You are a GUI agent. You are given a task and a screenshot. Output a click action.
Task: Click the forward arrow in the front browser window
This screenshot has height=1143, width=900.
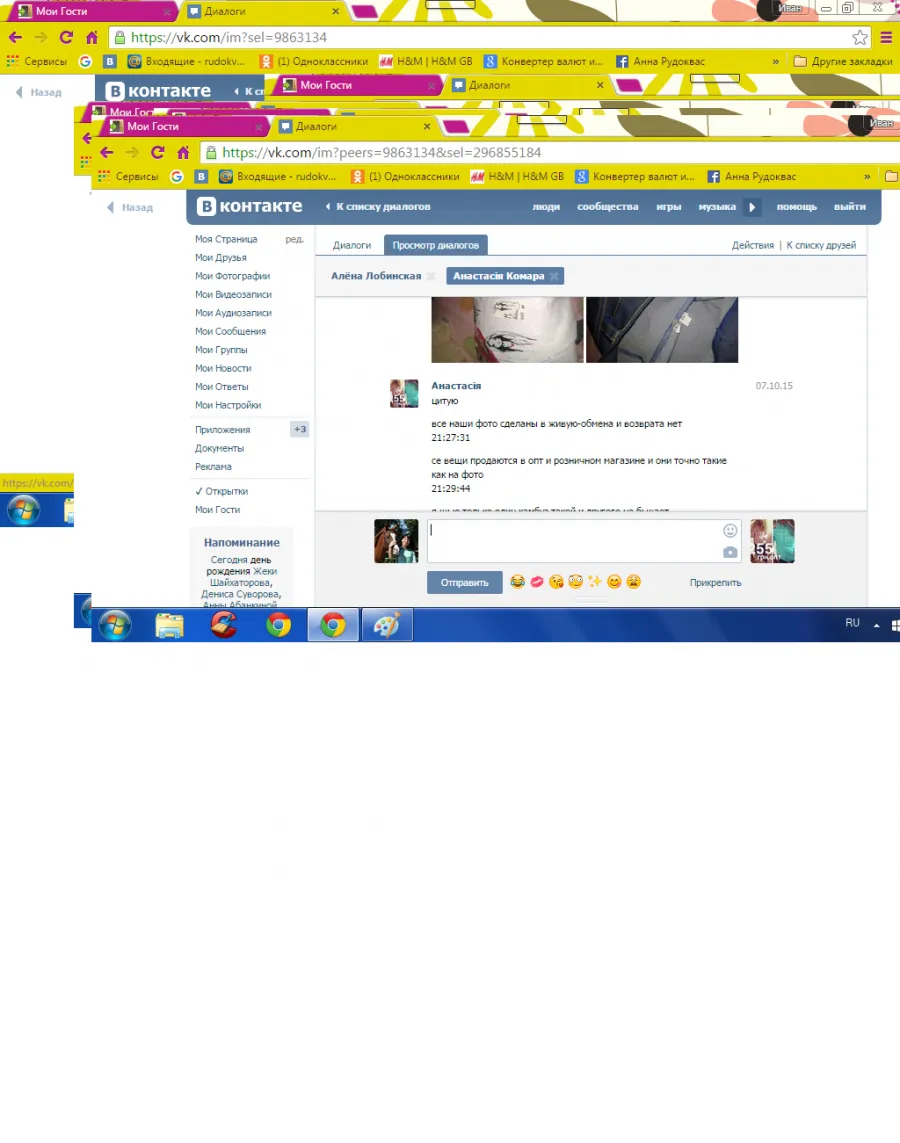tap(132, 152)
